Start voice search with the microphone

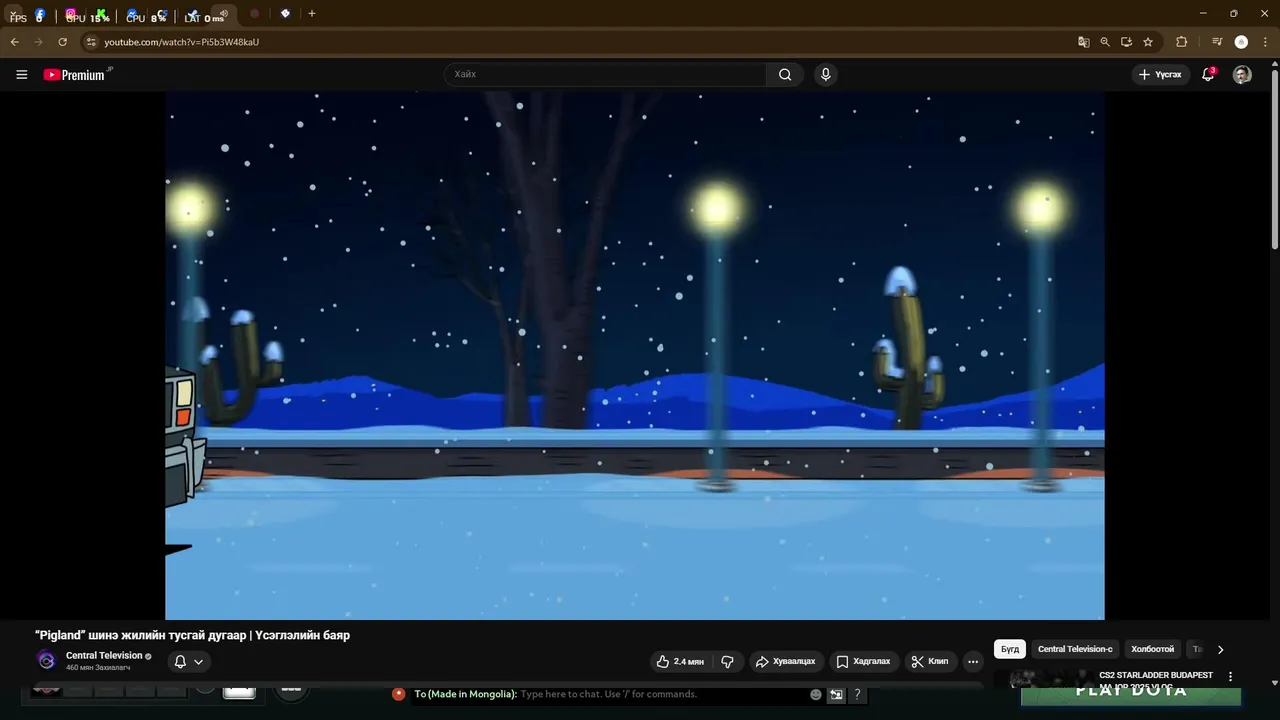pos(825,74)
